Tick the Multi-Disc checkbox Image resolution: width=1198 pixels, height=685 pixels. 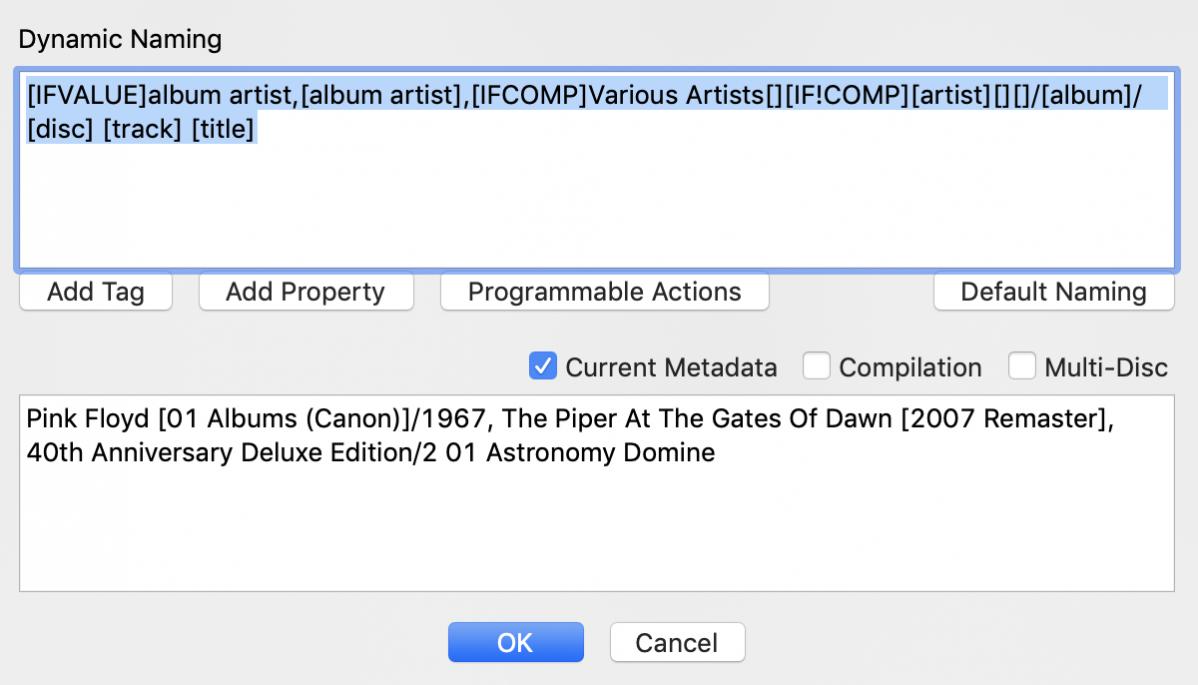1022,367
